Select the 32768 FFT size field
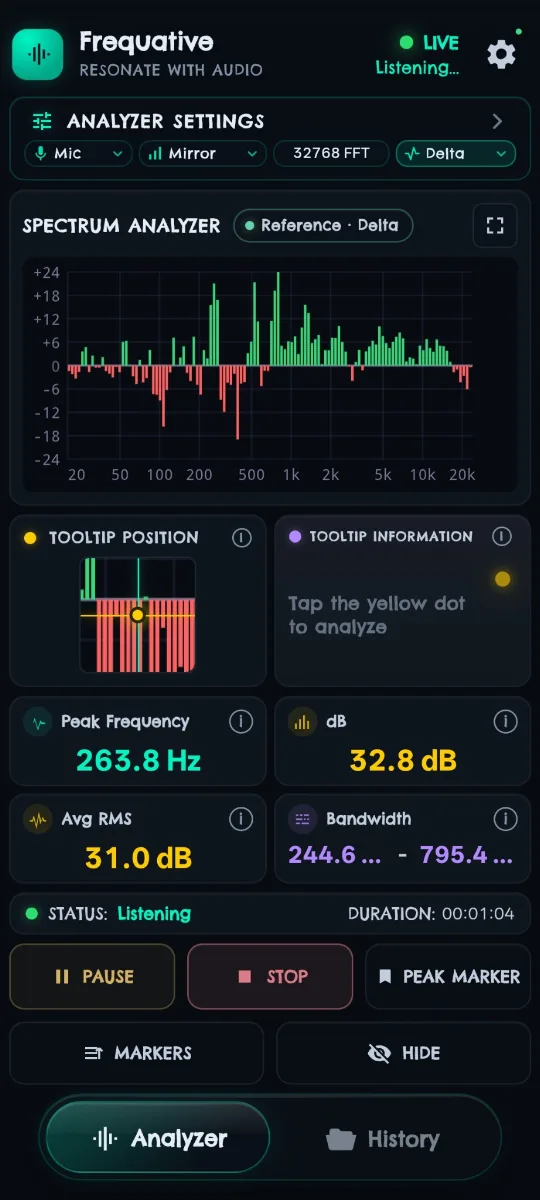The height and width of the screenshot is (1200, 540). [330, 153]
